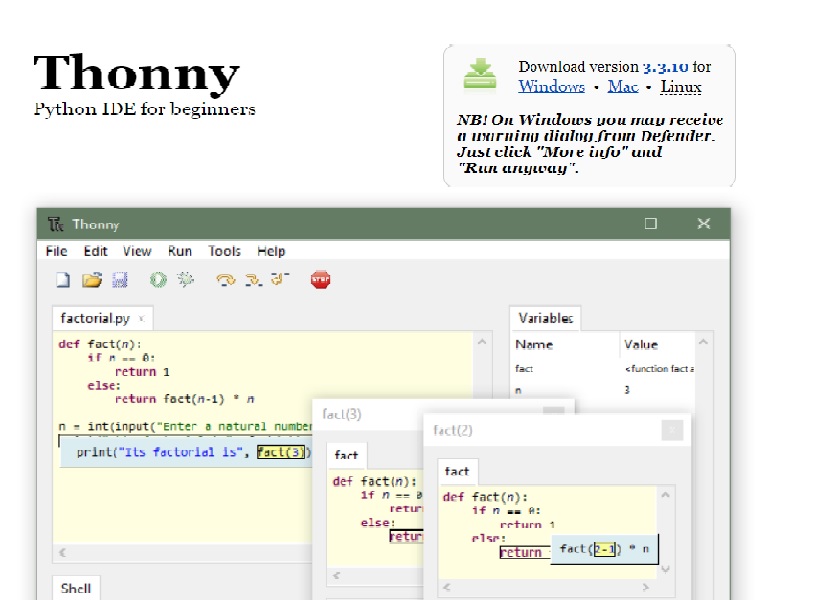Click the Save floppy disk icon

(x=120, y=280)
